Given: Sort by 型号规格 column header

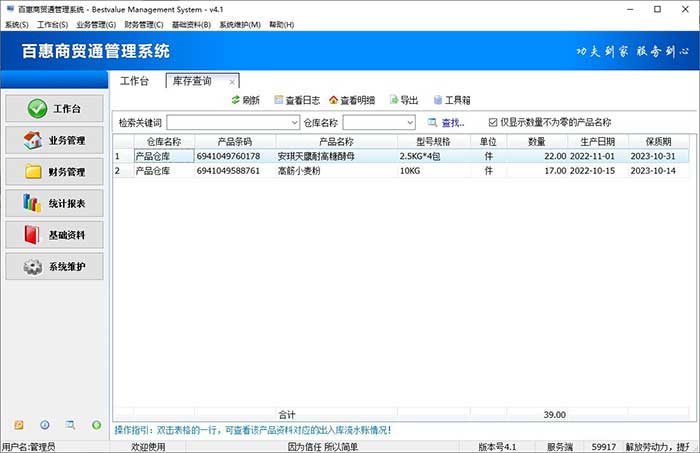Looking at the screenshot, I should pyautogui.click(x=433, y=141).
